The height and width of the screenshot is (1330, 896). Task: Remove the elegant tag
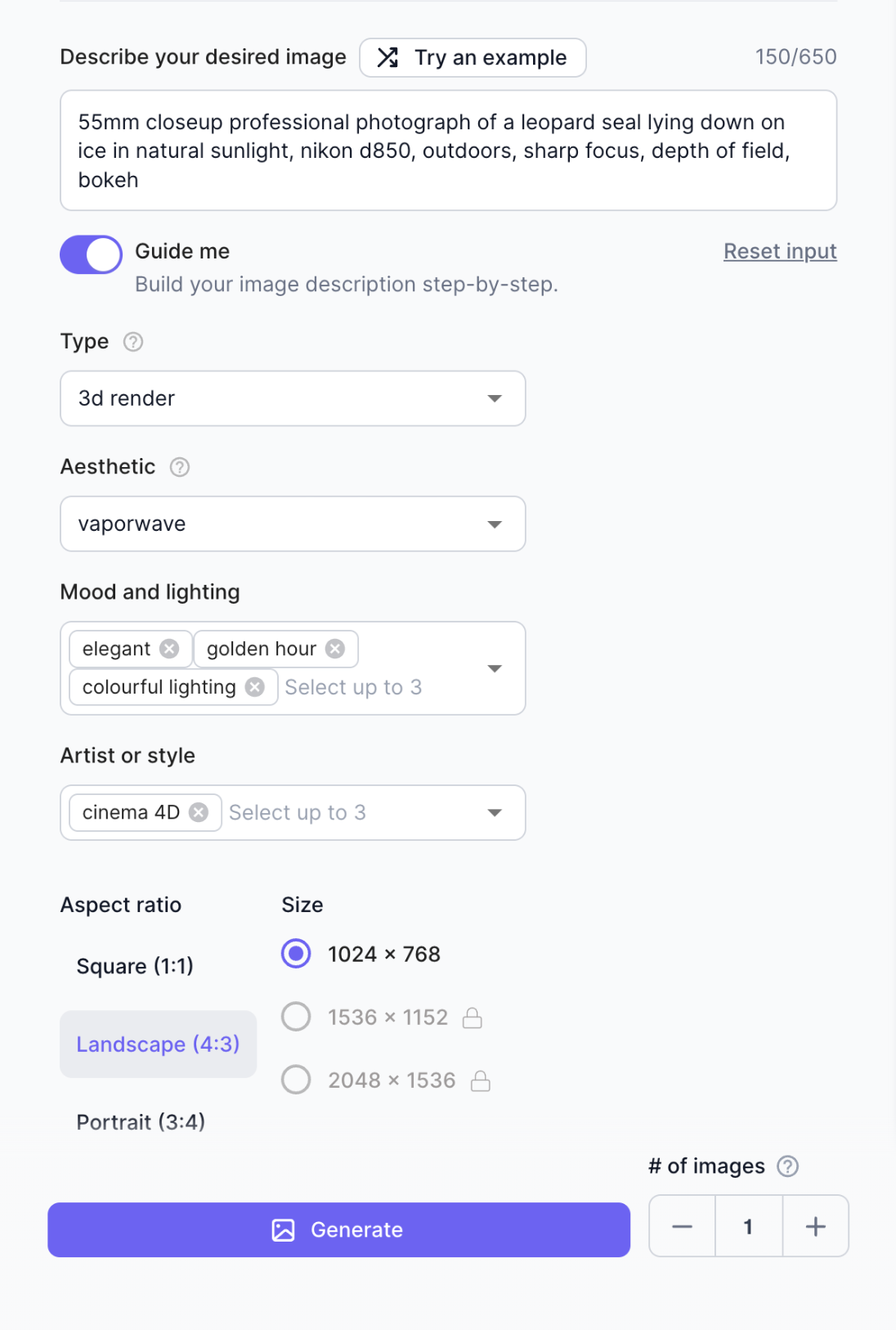[x=169, y=649]
